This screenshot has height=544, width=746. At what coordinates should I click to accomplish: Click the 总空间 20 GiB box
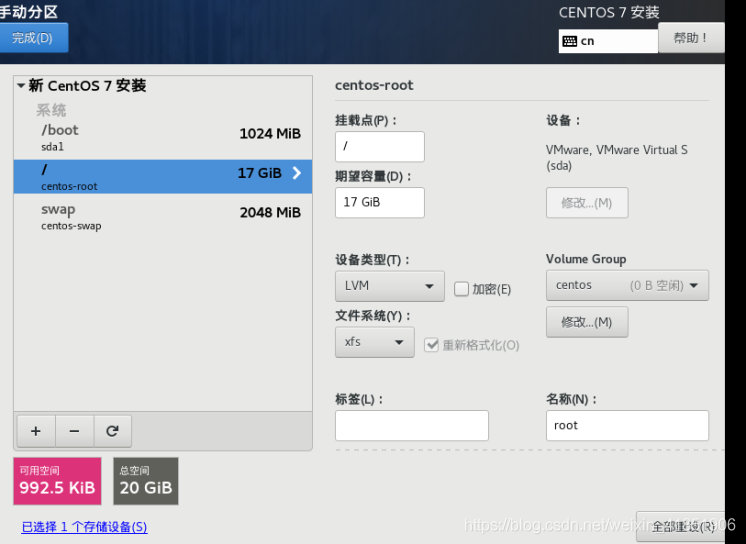coord(146,481)
